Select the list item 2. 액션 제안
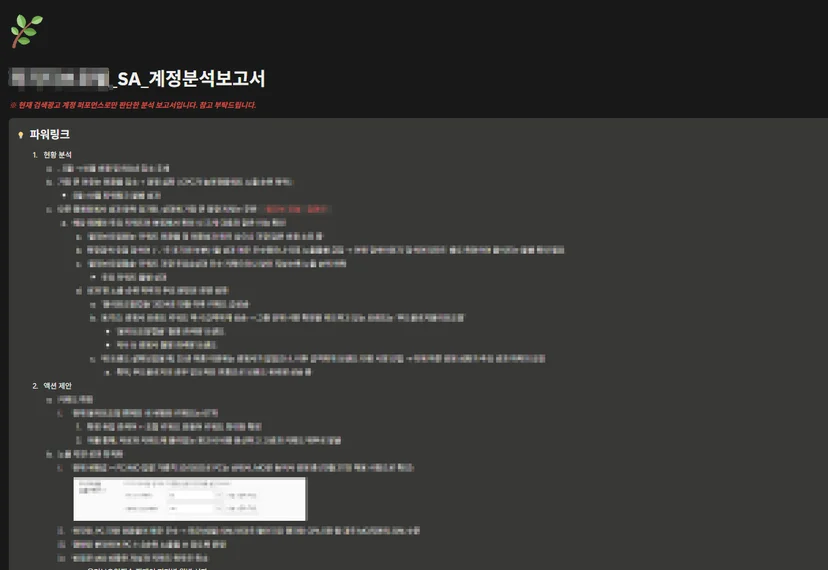 (x=52, y=386)
